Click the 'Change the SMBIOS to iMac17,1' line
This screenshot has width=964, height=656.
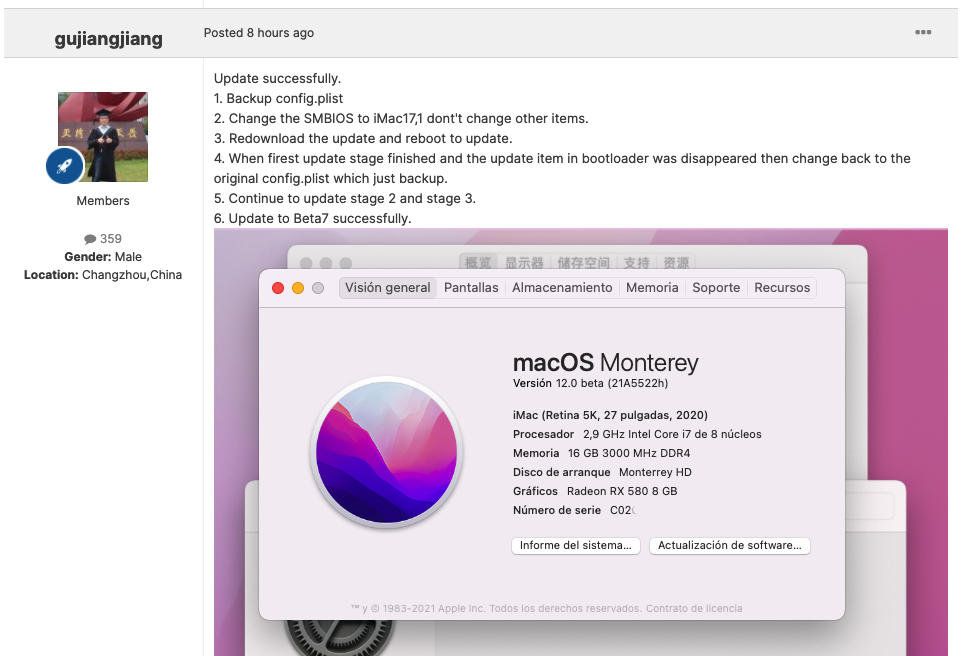(x=401, y=119)
